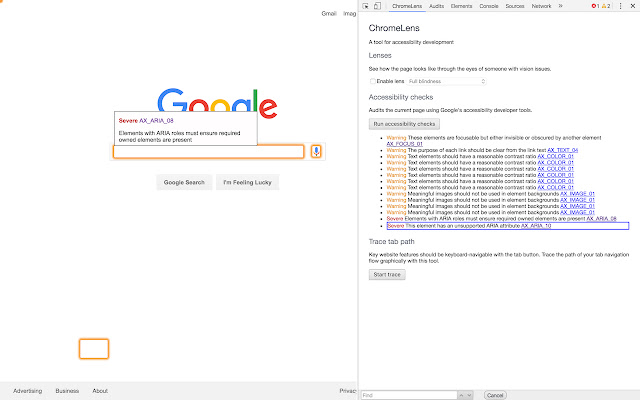The width and height of the screenshot is (640, 400).
Task: Click the Accessibility checks heading
Action: (401, 97)
